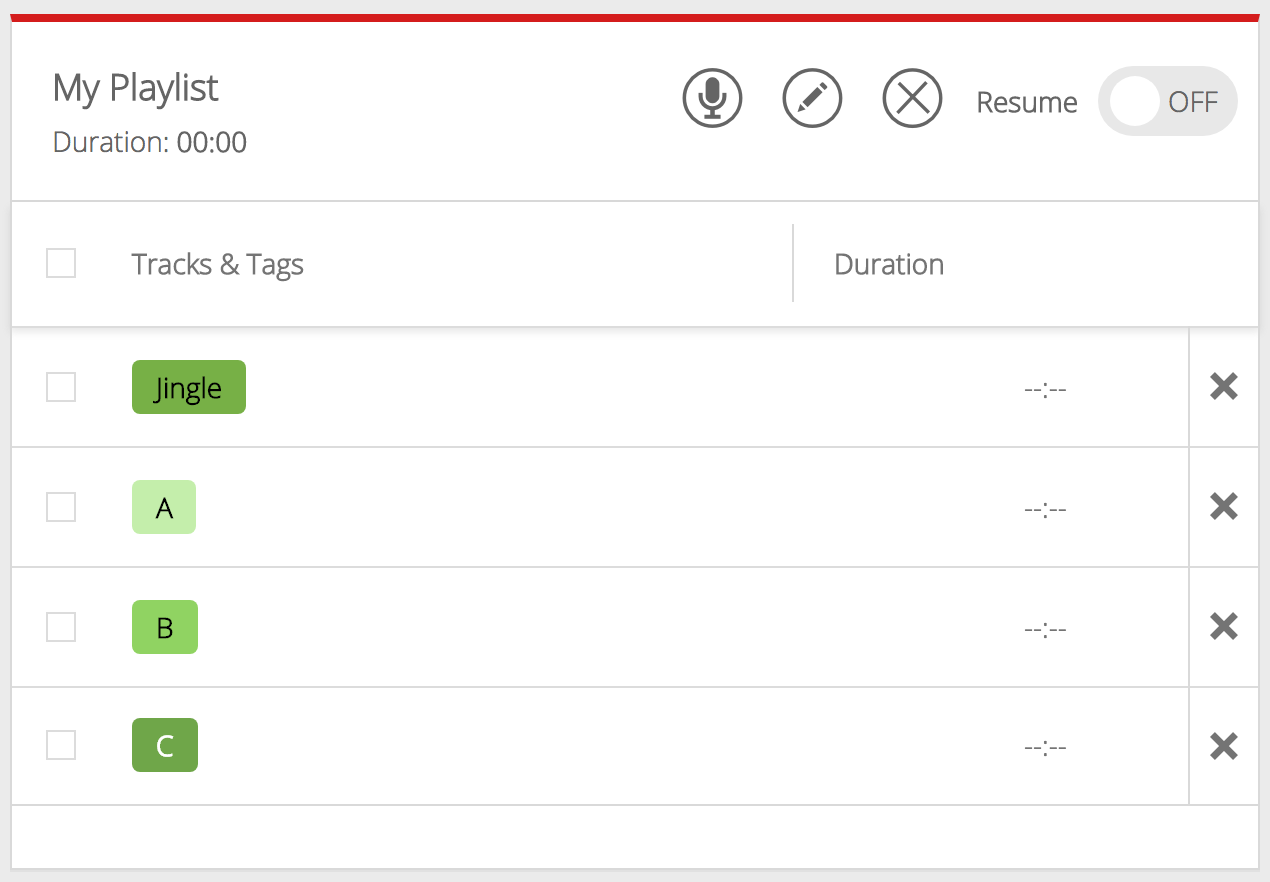
Task: Check the checkbox for tag A
Action: 61,507
